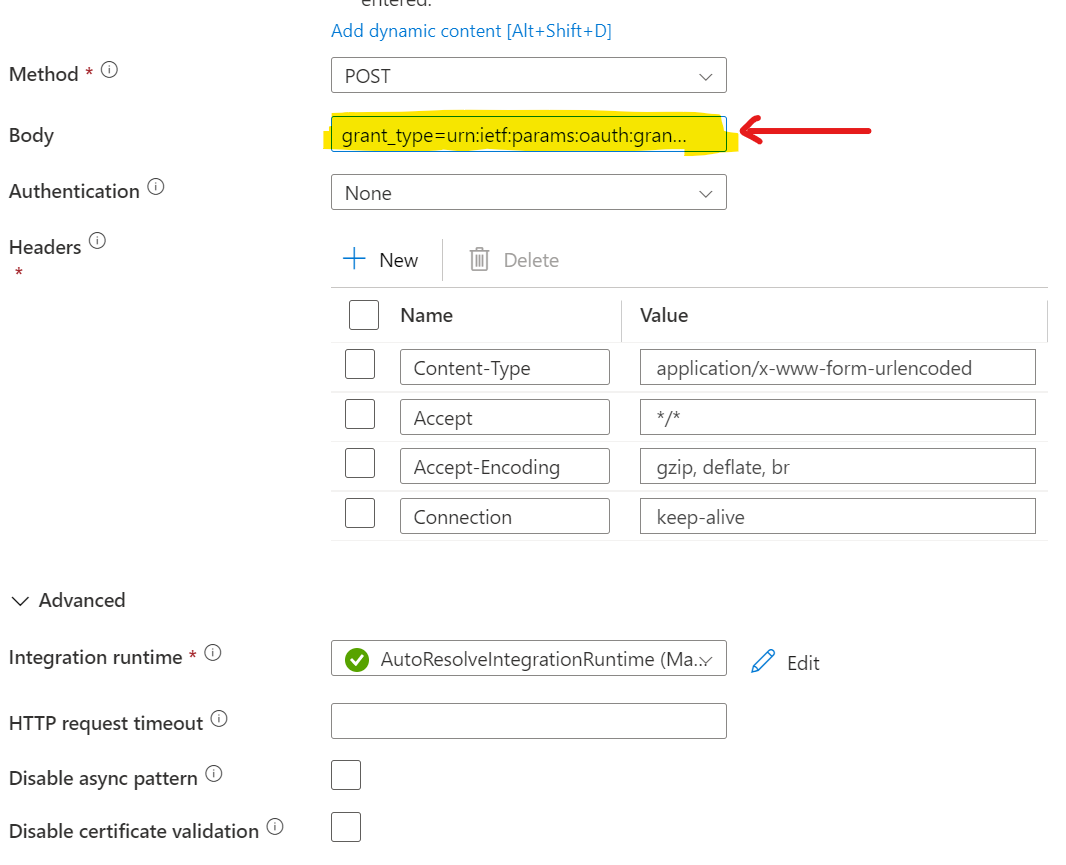The width and height of the screenshot is (1066, 865).
Task: Select all header rows via top checkbox
Action: [363, 314]
